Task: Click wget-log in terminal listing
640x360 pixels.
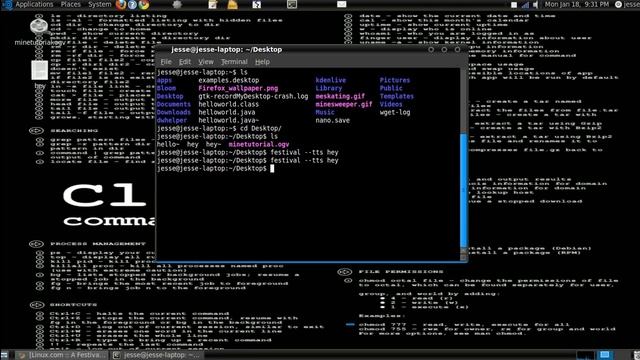Action: point(395,112)
